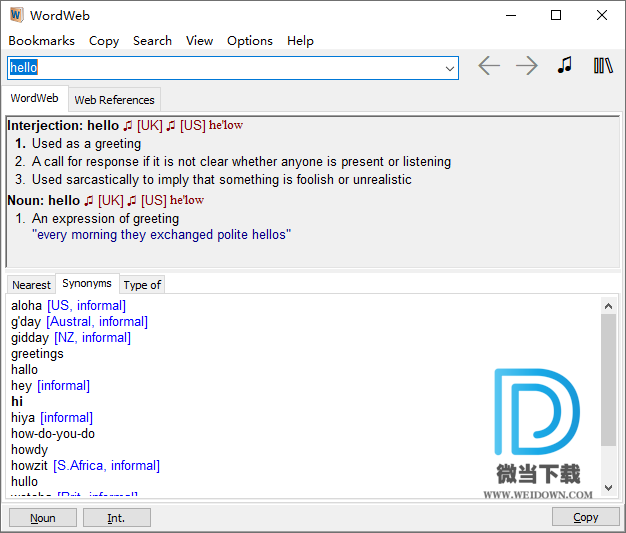The width and height of the screenshot is (626, 533).
Task: Click example 'every morning they exchanged polite hellos'
Action: tap(161, 235)
